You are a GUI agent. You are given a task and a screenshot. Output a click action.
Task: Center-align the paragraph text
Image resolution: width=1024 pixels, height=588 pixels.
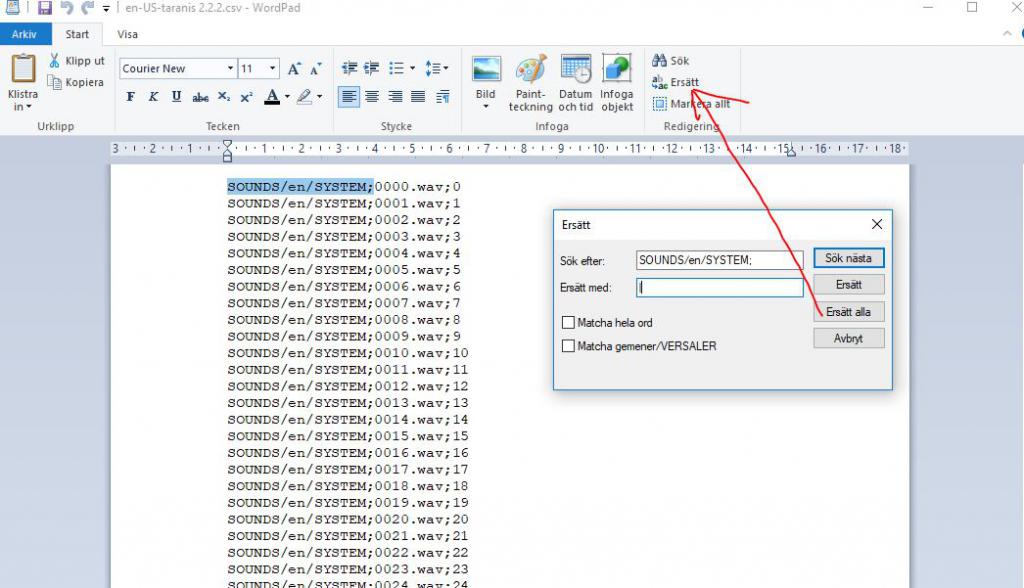[x=372, y=97]
